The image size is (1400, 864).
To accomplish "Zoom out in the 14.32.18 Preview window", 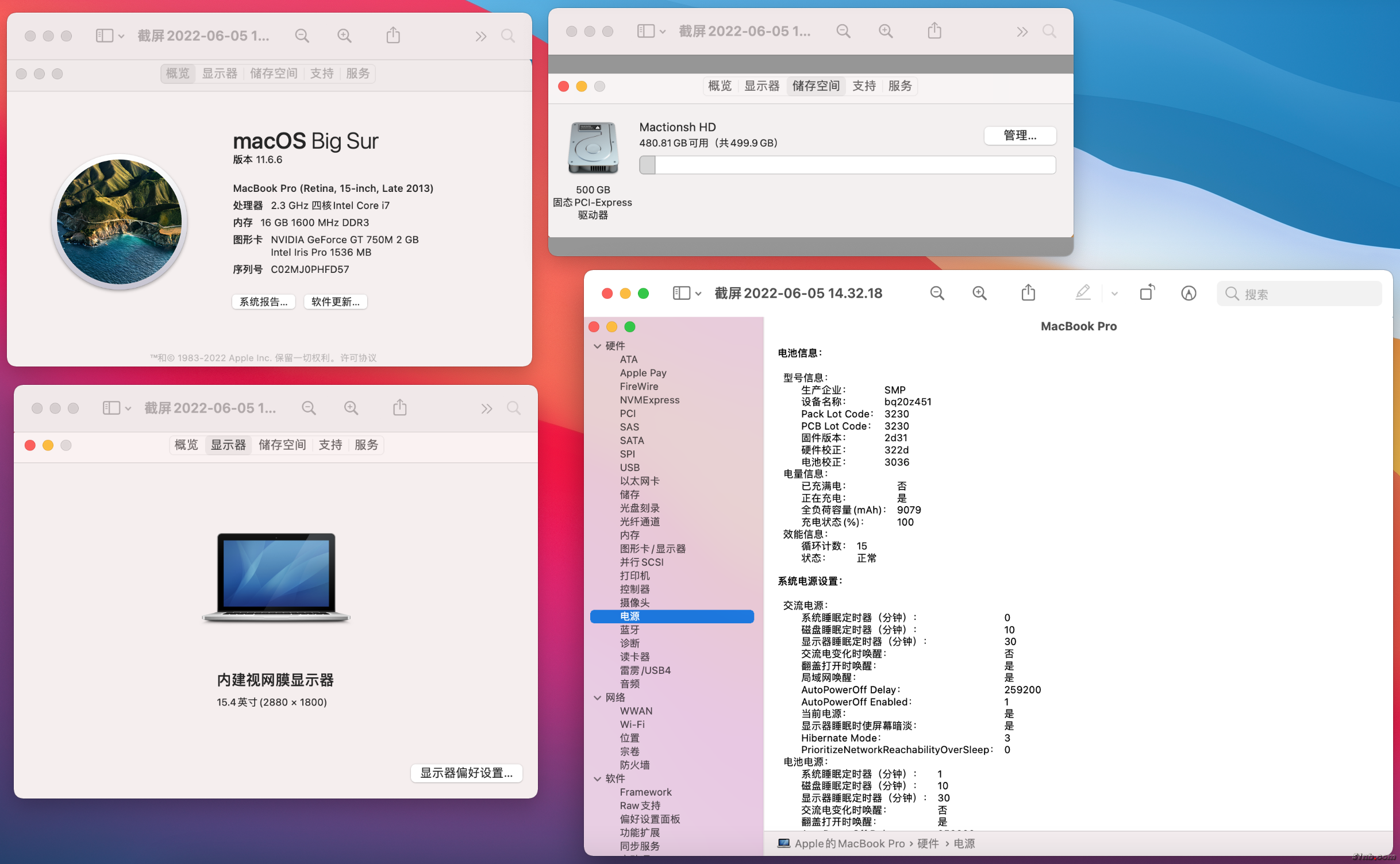I will tap(937, 294).
